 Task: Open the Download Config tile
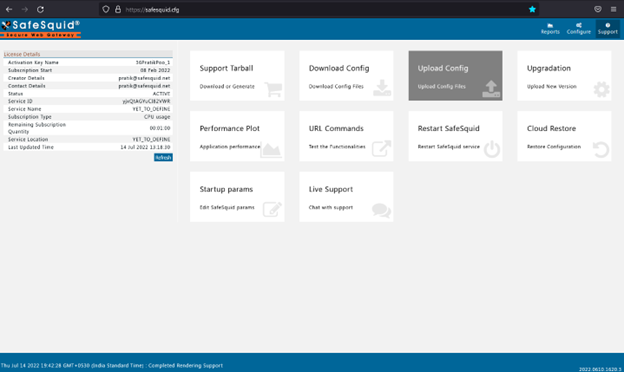346,76
